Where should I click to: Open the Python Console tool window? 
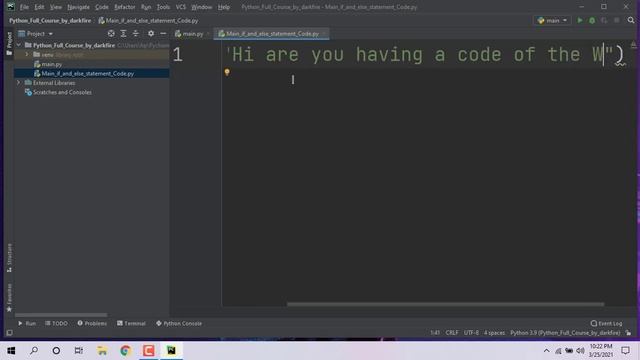(x=179, y=323)
